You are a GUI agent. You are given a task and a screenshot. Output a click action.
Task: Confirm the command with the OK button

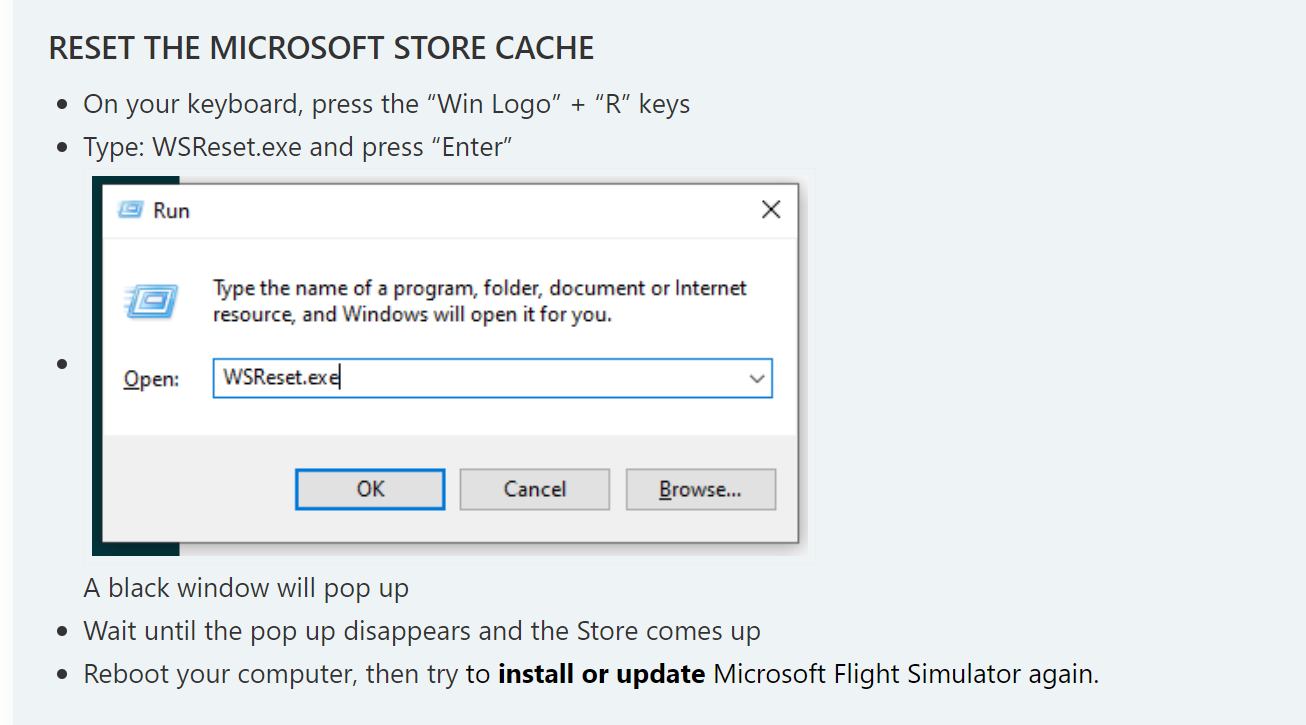(x=370, y=489)
